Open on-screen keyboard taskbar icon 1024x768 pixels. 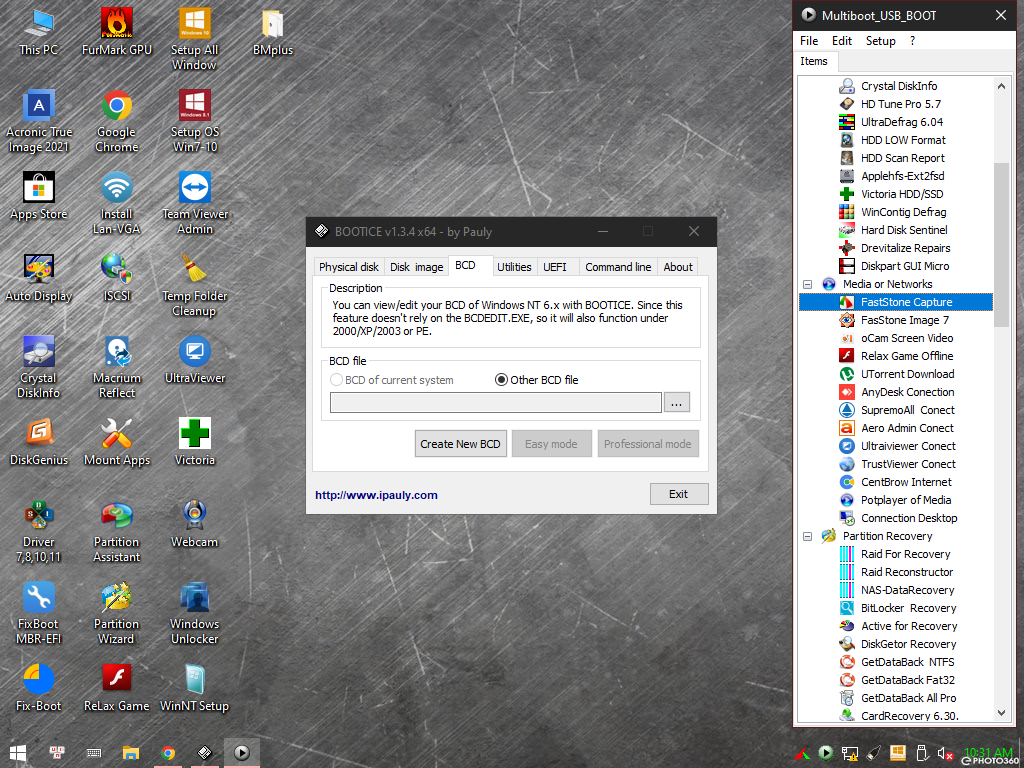93,753
